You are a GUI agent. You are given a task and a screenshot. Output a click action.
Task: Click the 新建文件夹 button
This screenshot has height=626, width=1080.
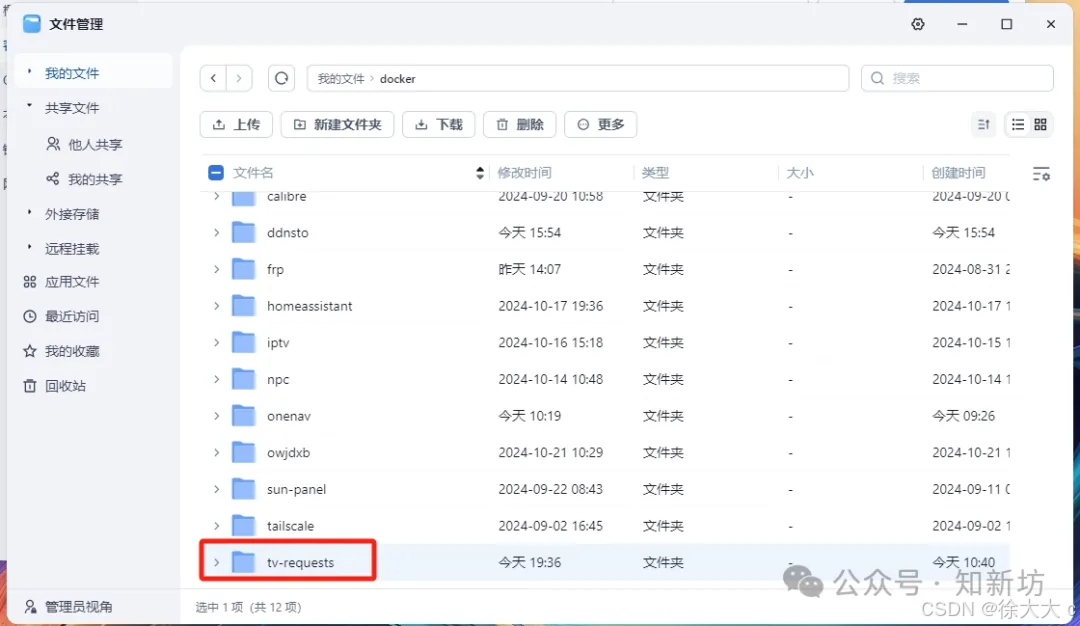(x=338, y=125)
